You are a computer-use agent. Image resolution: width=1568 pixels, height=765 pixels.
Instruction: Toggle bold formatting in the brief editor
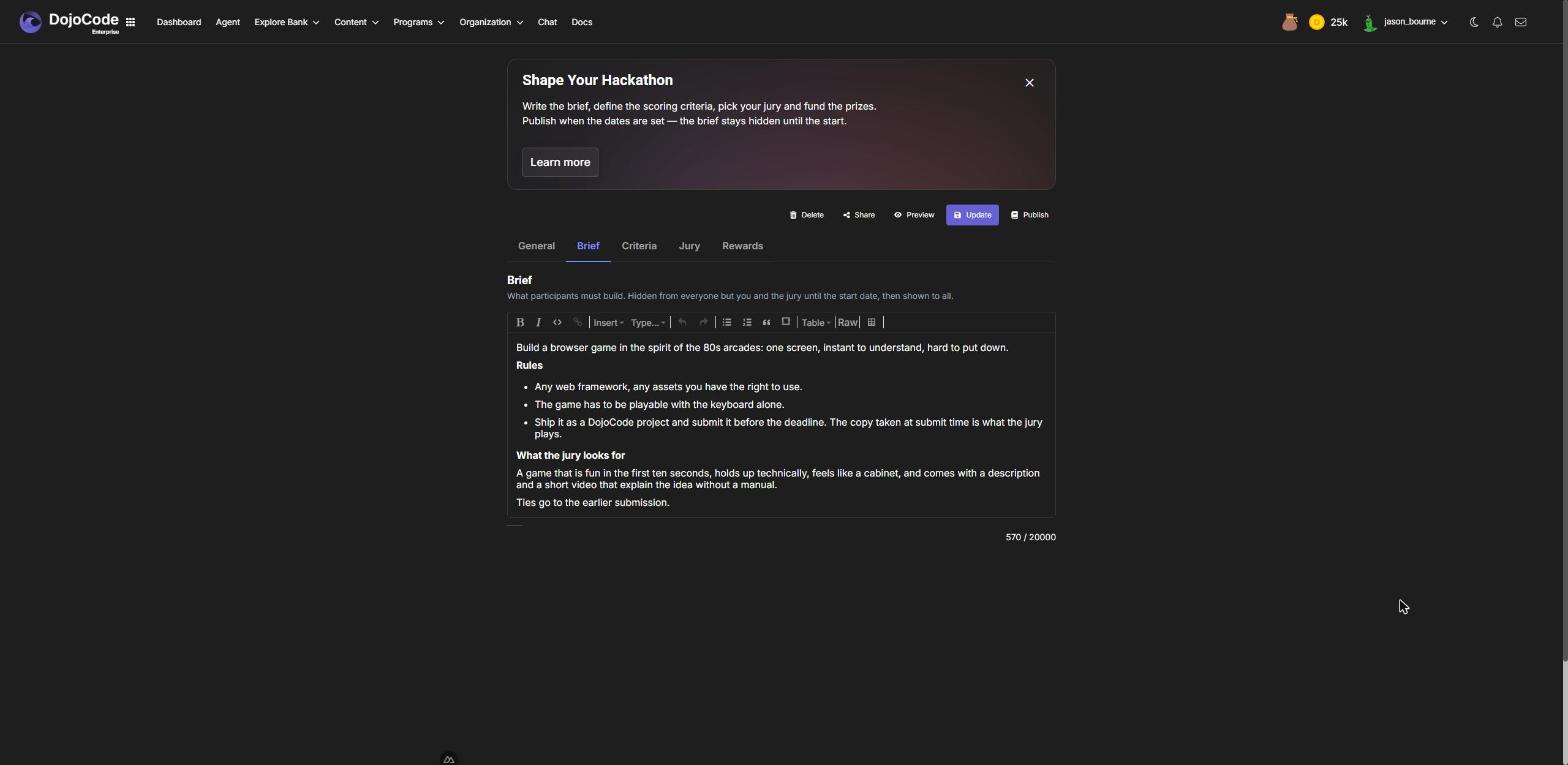pos(520,322)
